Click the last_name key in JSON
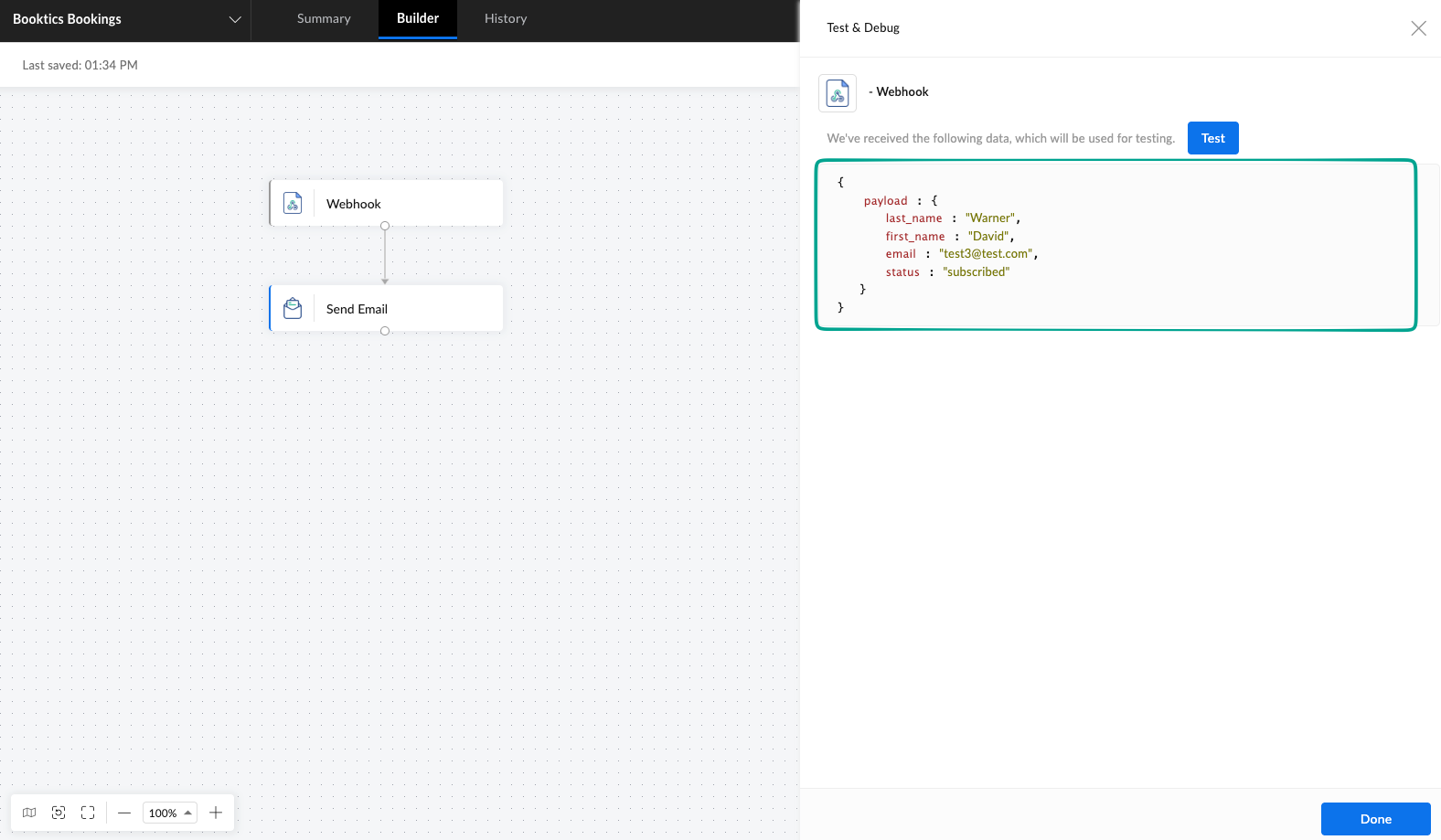The image size is (1441, 840). tap(913, 218)
